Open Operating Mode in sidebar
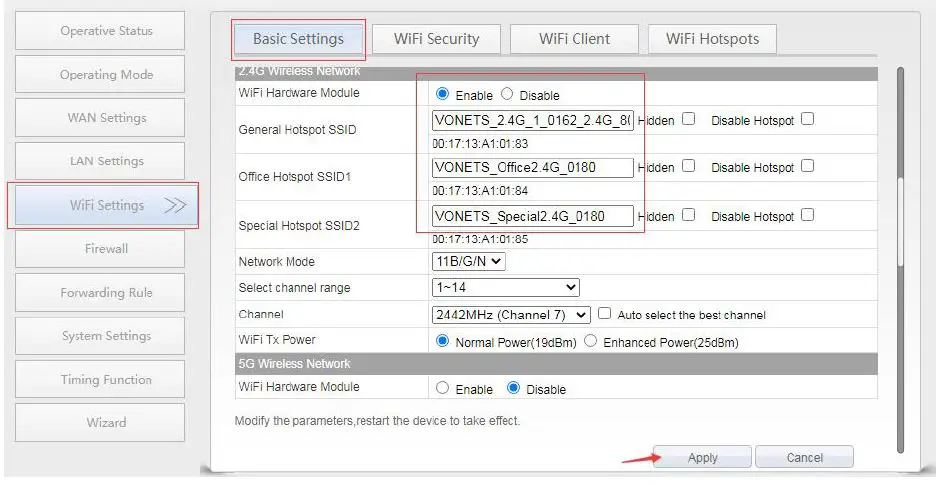941x484 pixels. click(100, 74)
